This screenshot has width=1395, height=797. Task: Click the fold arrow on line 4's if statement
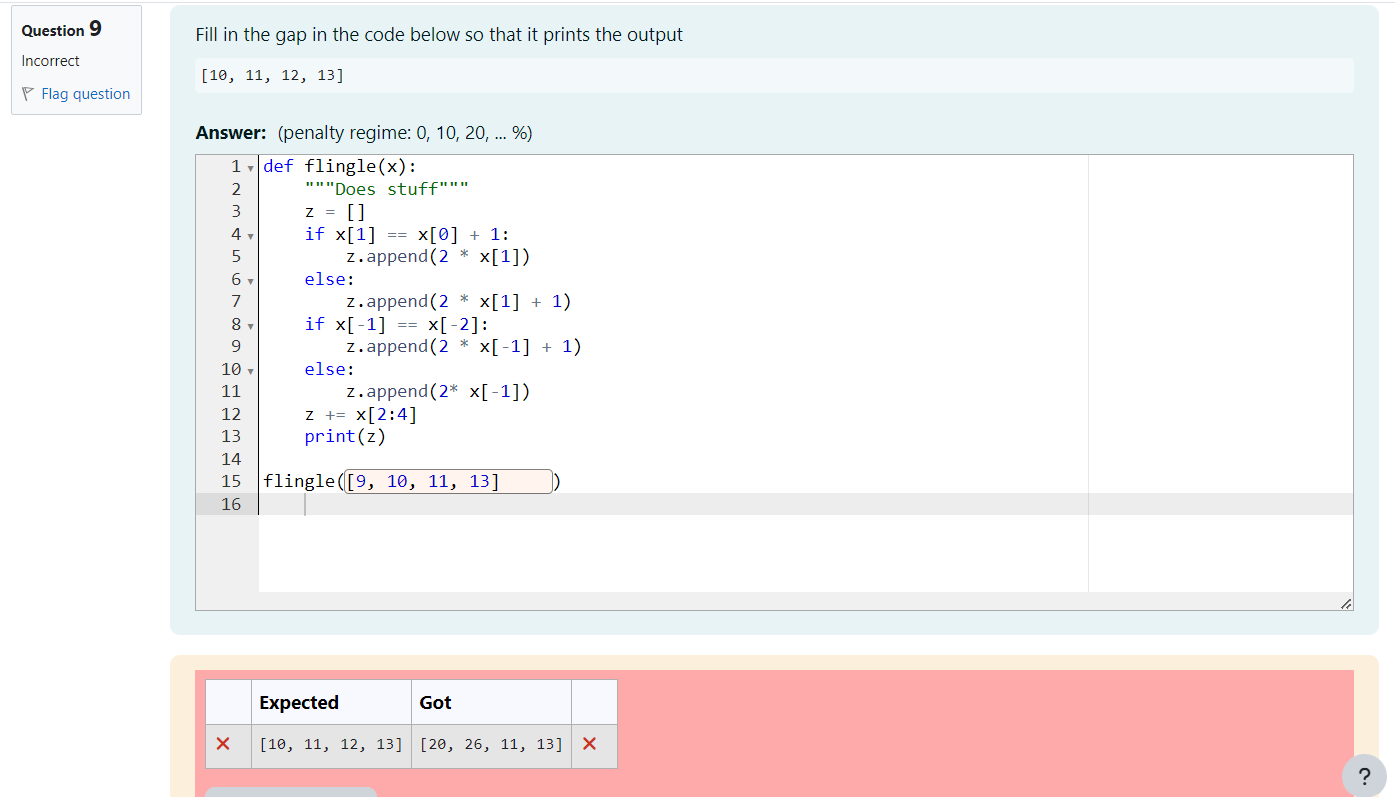pos(249,235)
